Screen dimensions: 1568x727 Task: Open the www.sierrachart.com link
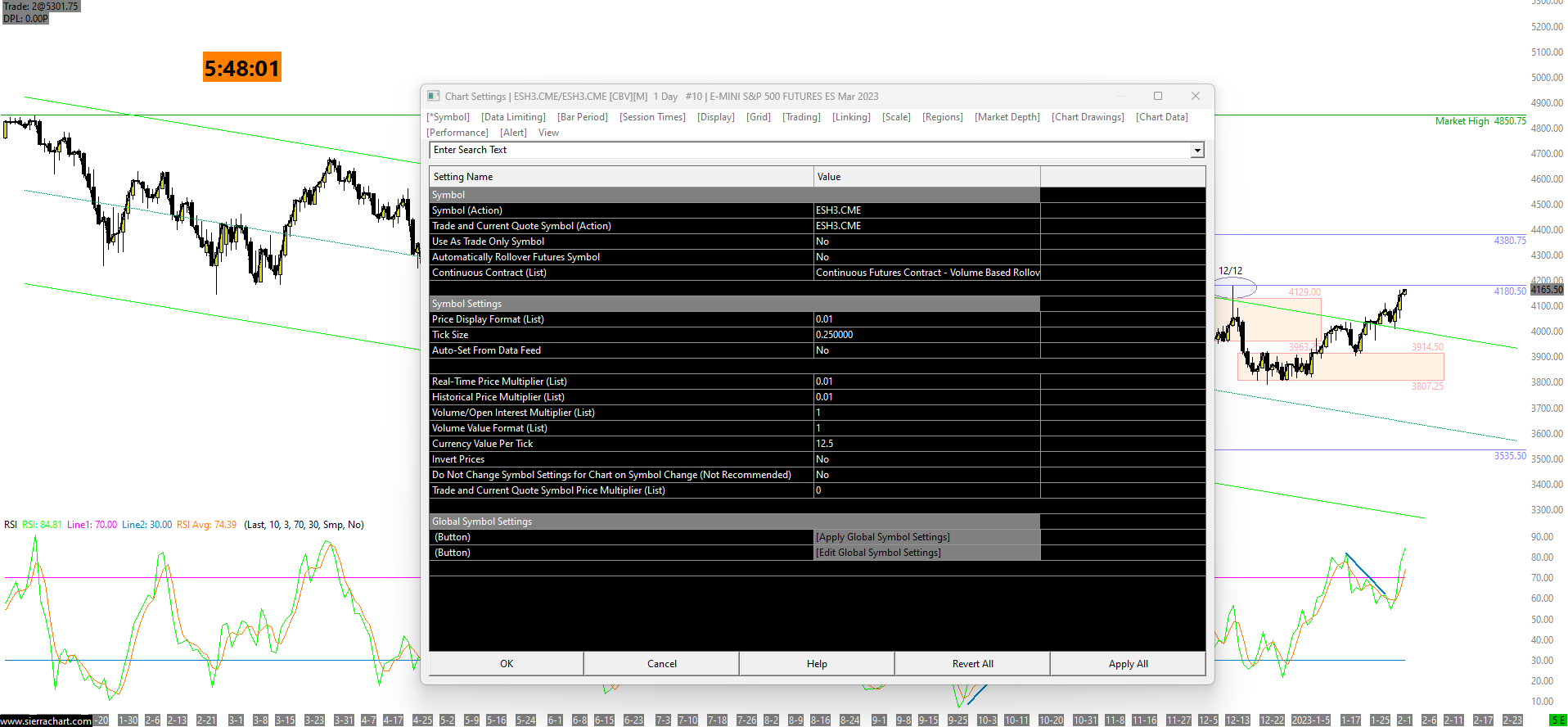tap(46, 721)
